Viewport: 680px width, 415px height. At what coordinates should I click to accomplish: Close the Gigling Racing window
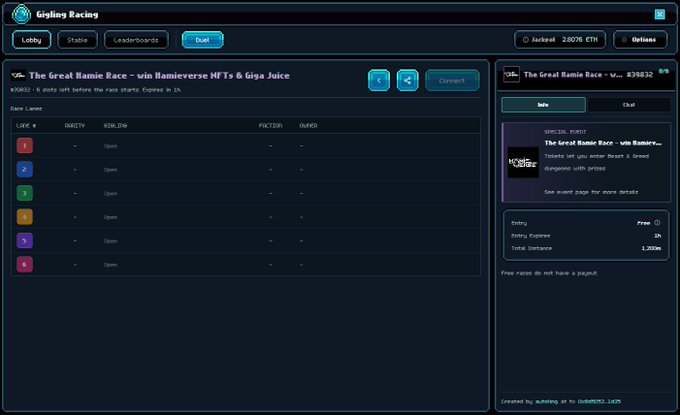click(x=660, y=14)
